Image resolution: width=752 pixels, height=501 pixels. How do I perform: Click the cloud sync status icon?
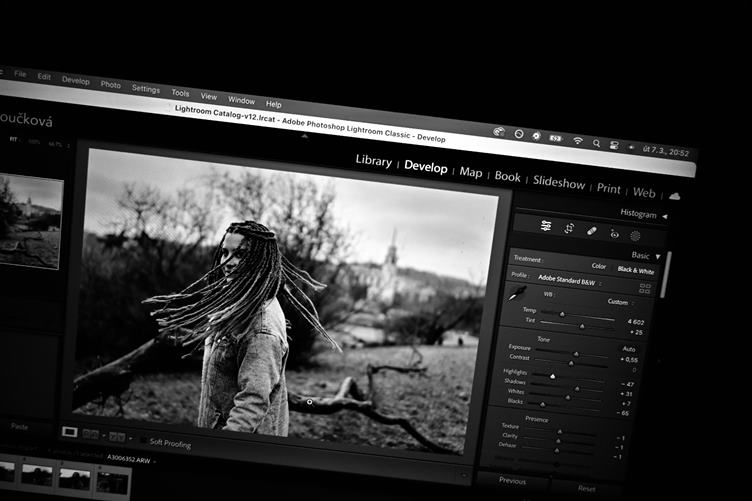(674, 196)
